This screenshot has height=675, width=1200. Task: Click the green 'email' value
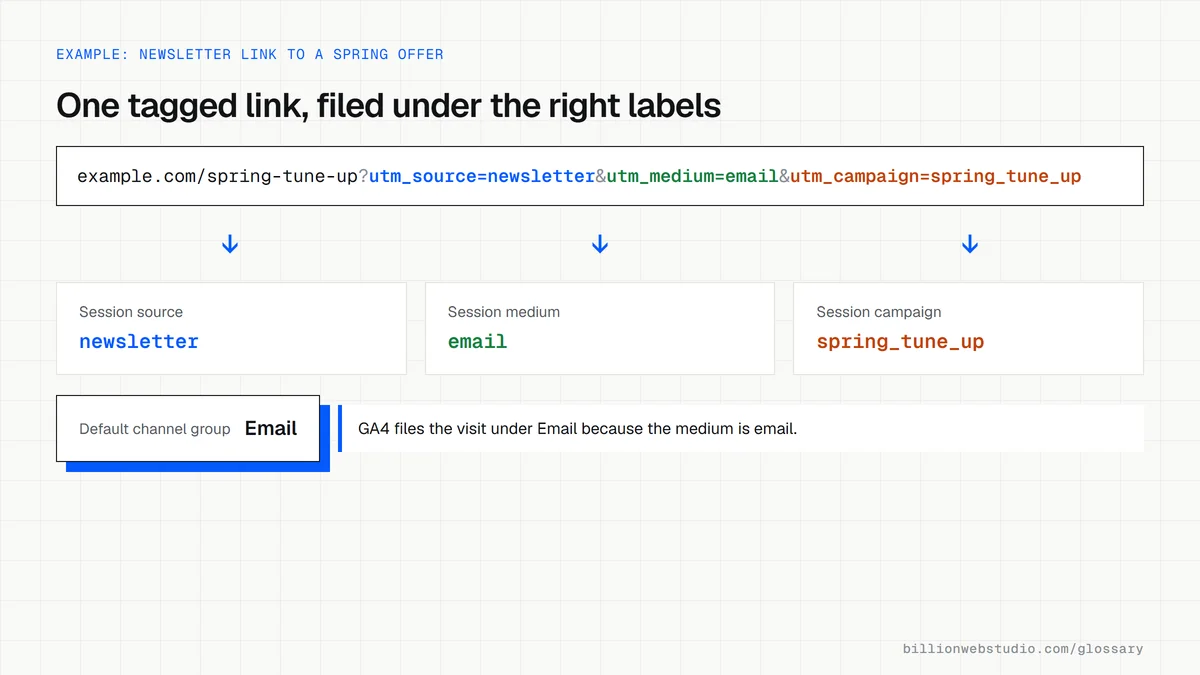[477, 341]
